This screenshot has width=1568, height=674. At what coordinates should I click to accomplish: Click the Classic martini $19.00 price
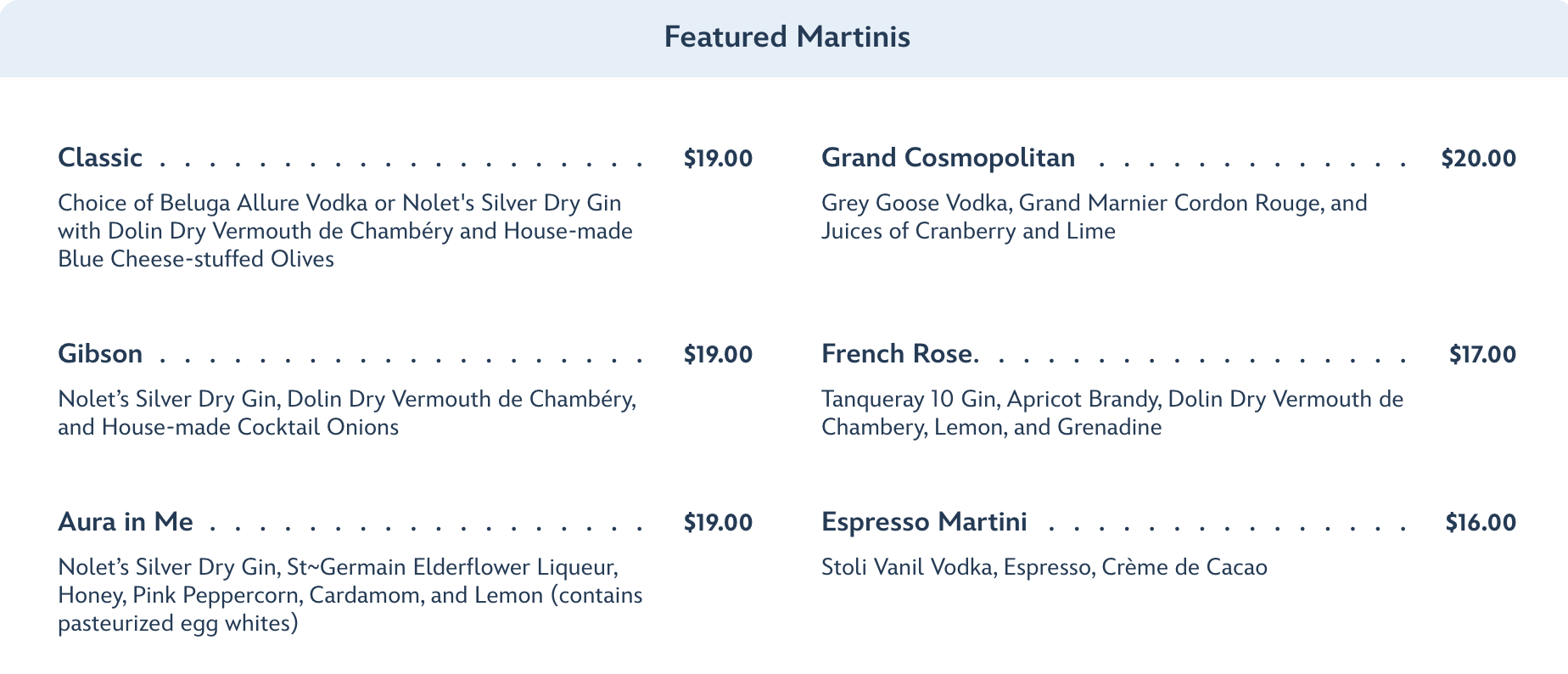pos(718,159)
